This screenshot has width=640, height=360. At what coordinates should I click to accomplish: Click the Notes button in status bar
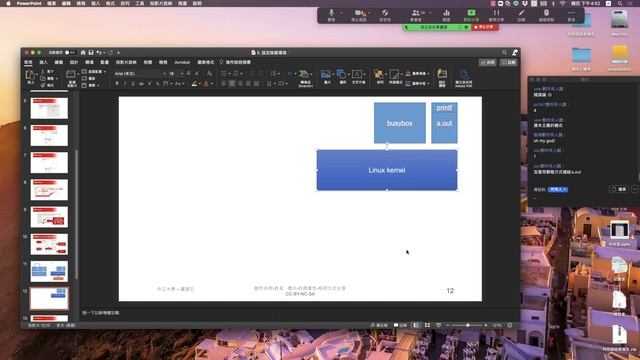coord(379,325)
